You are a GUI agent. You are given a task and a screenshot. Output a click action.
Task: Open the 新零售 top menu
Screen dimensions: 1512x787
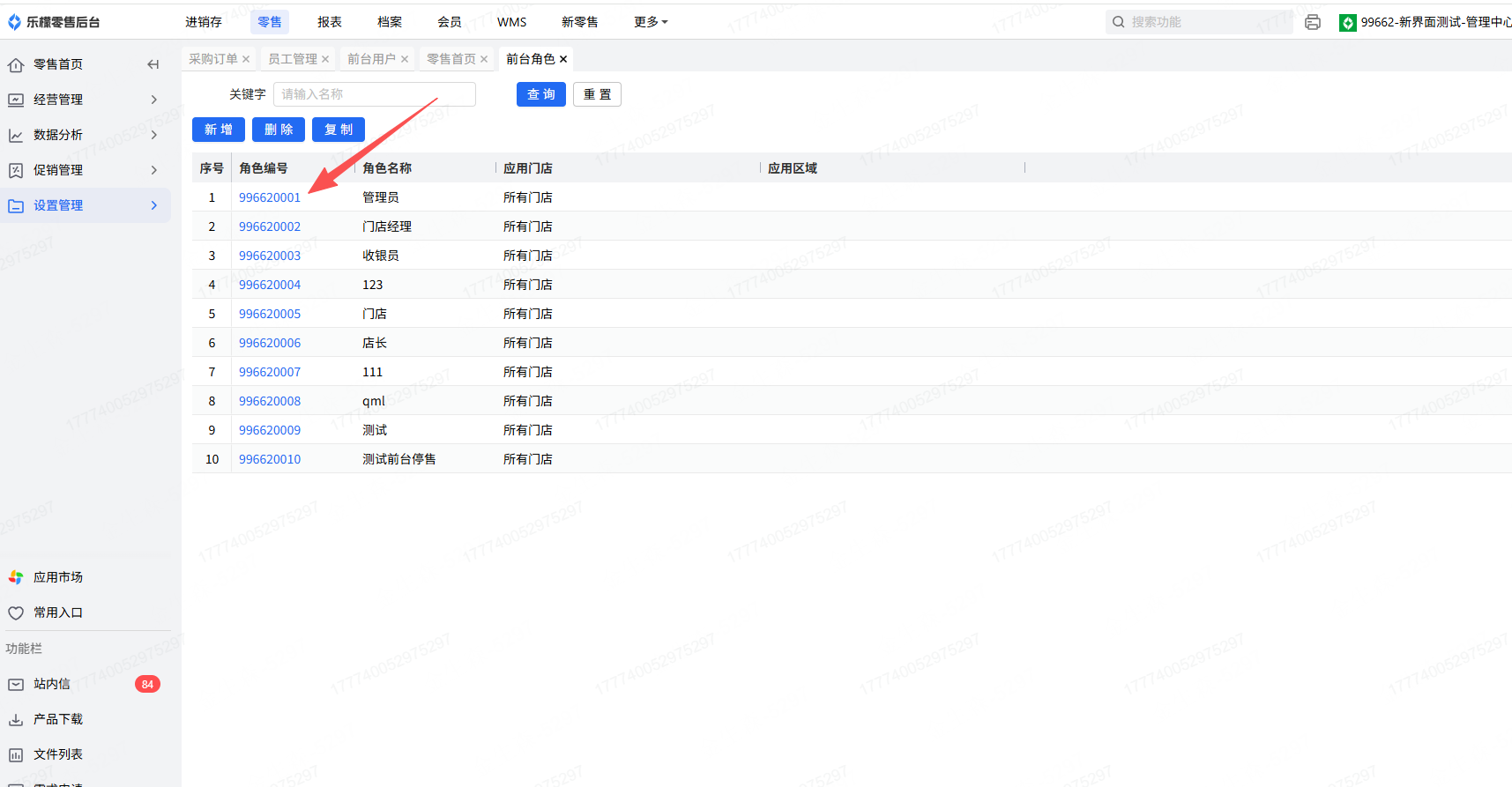(580, 22)
